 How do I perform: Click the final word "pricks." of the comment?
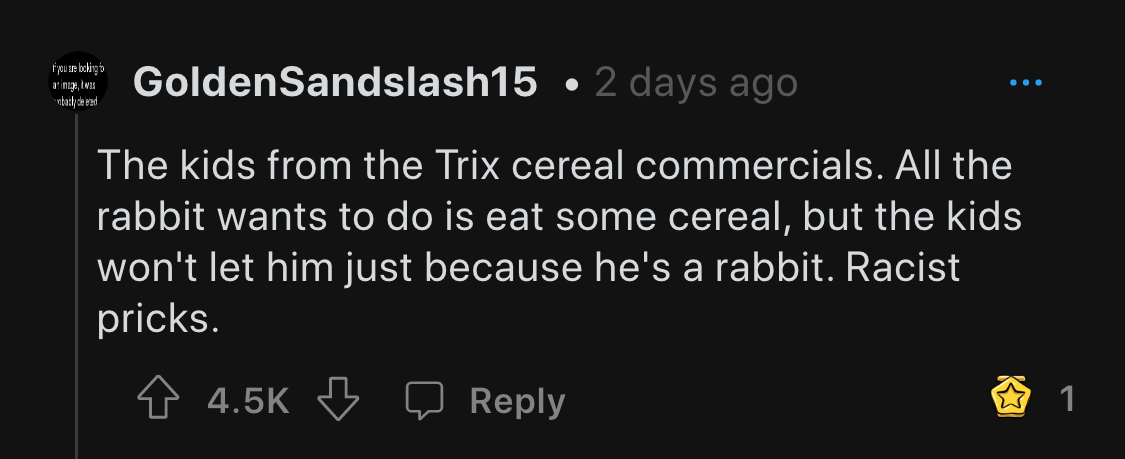click(158, 319)
